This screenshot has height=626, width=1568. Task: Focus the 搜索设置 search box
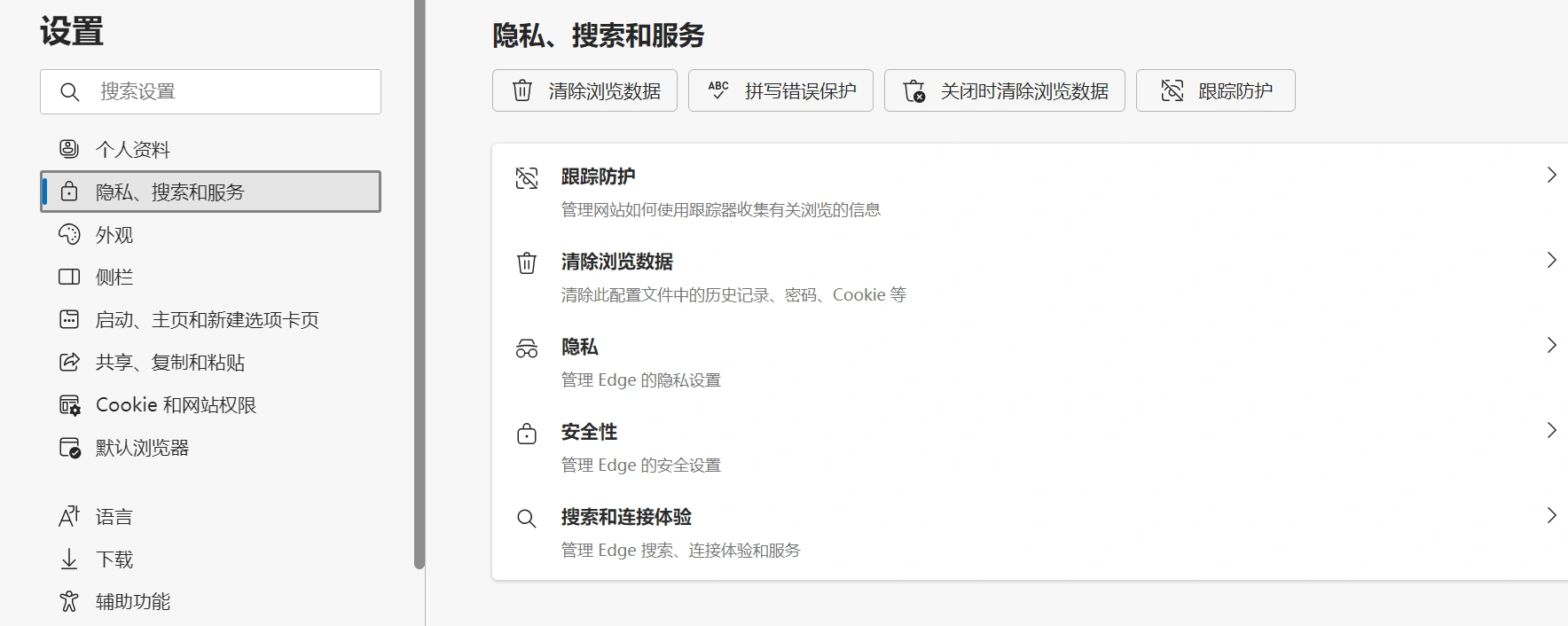coord(222,91)
